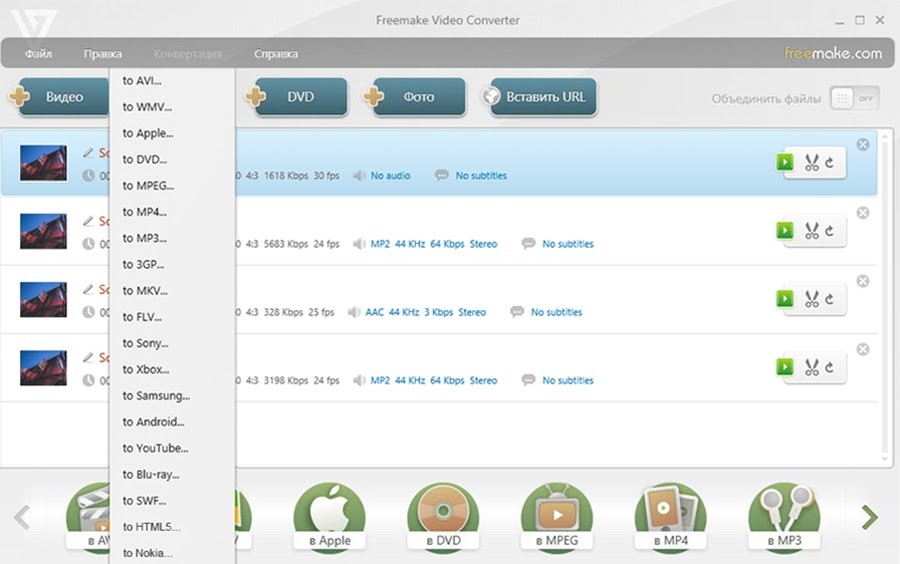Choose the MP3 headphones format icon
900x564 pixels.
[784, 517]
